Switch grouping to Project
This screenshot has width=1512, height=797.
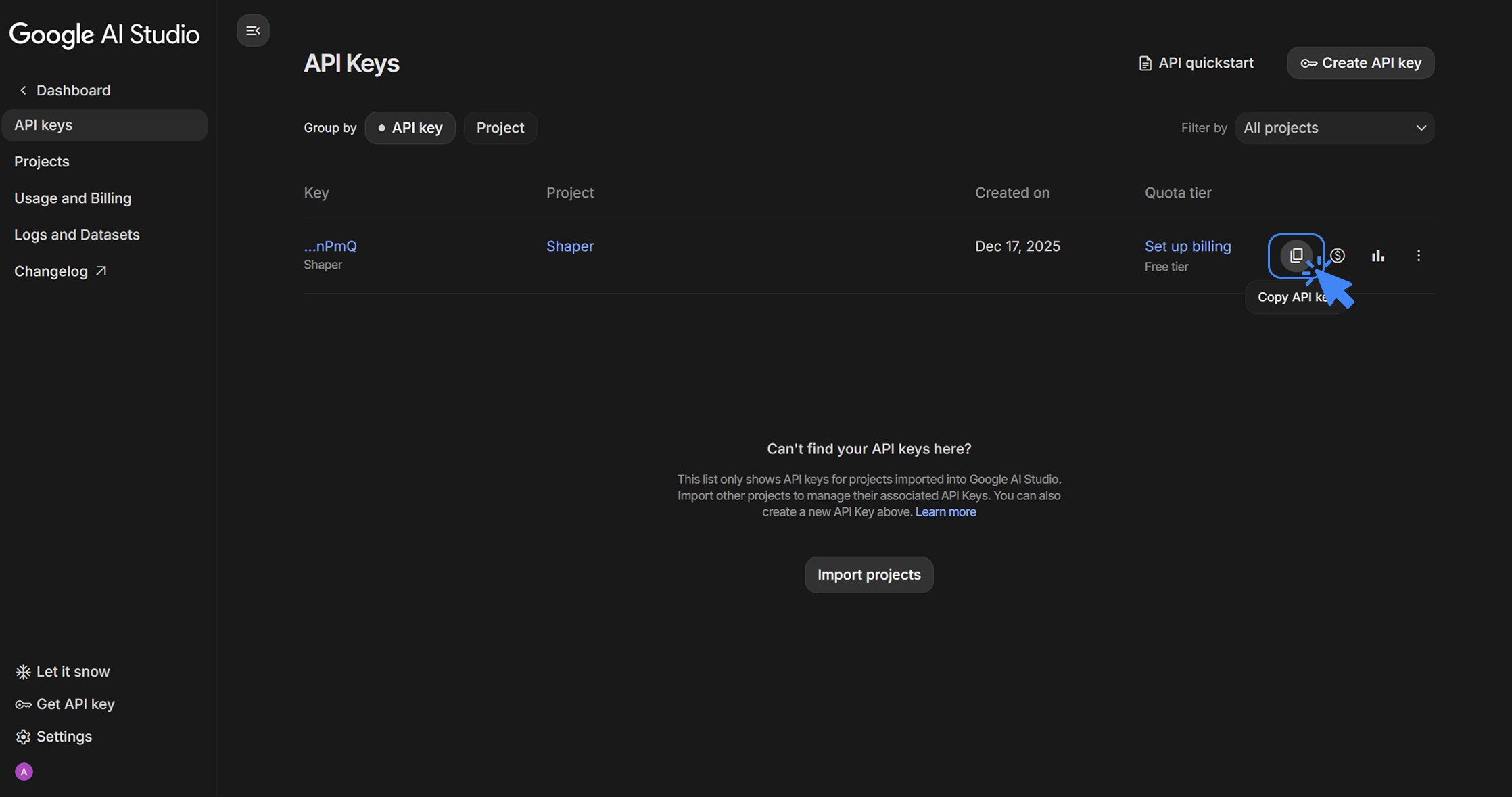(x=500, y=127)
